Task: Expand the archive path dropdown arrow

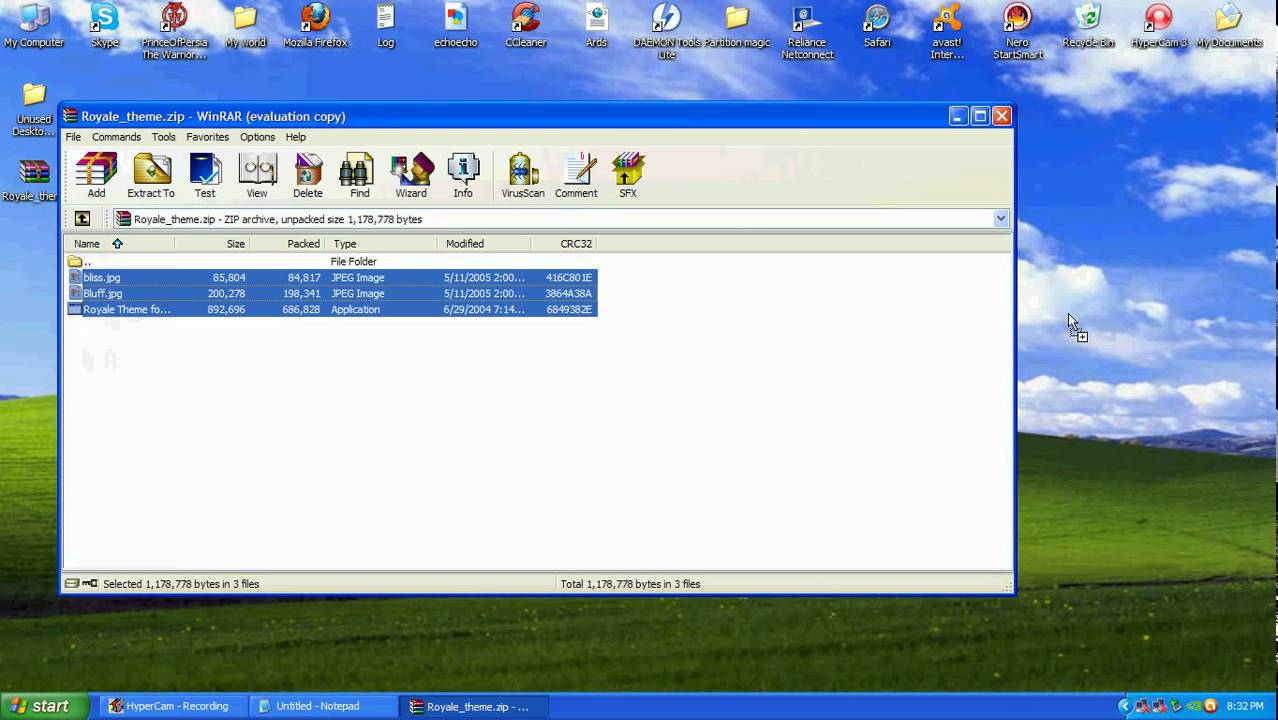Action: [1000, 219]
